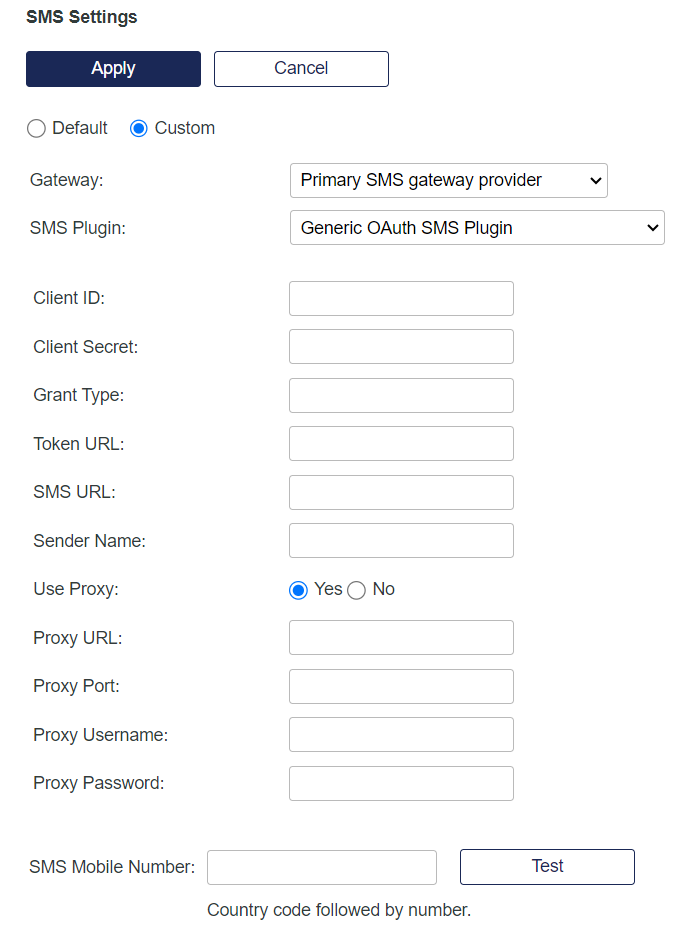Open the Gateway dropdown
This screenshot has width=683, height=926.
448,181
